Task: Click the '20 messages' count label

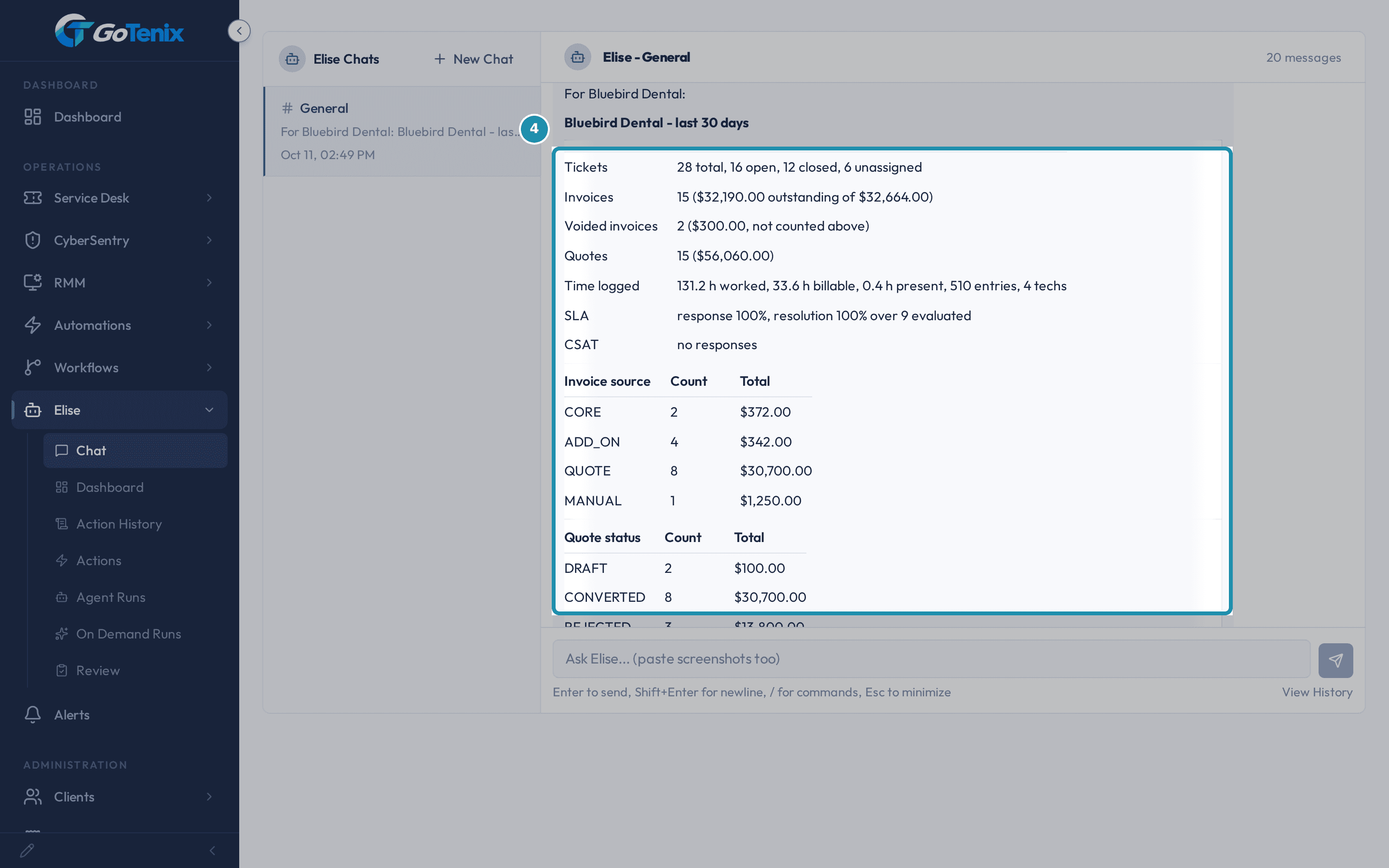Action: tap(1304, 58)
